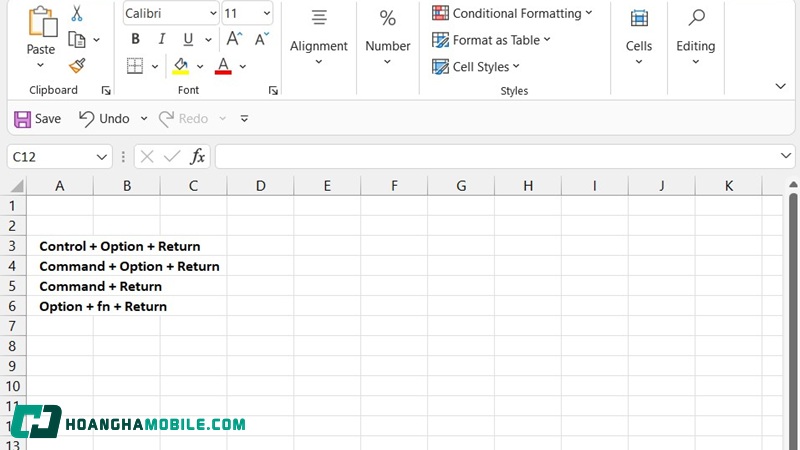800x450 pixels.
Task: Open the Copy options arrow
Action: click(x=96, y=39)
